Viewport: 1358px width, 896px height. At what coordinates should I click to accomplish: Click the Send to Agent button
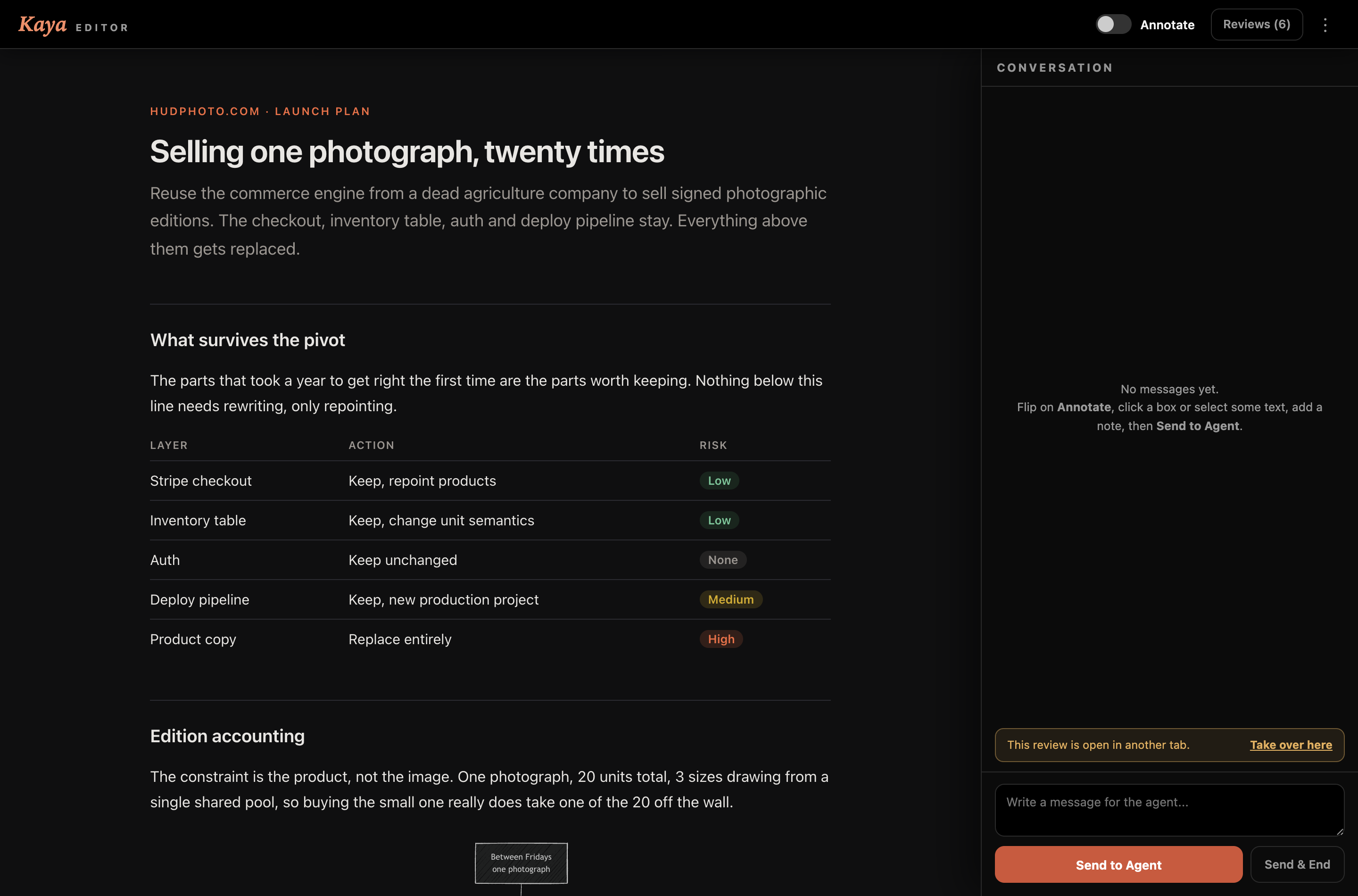1118,864
